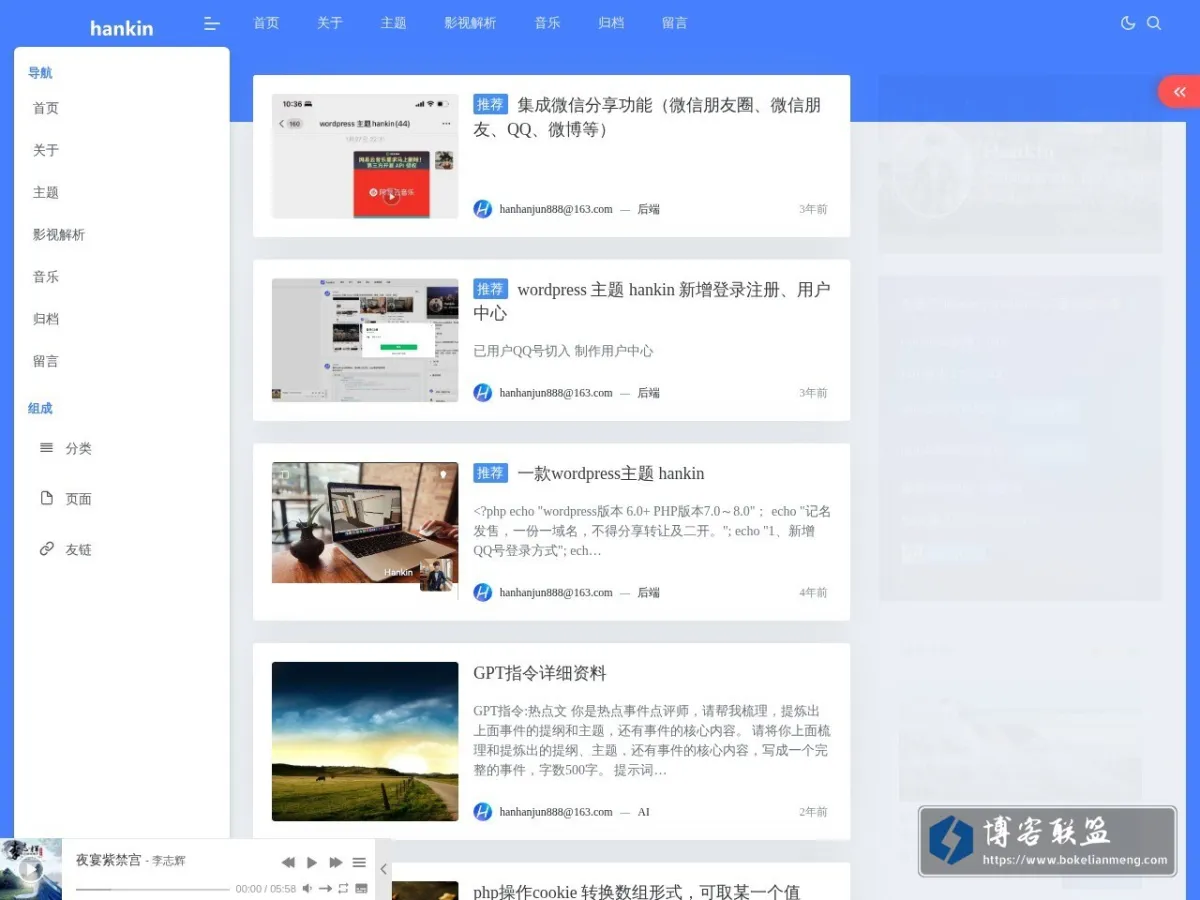Click the 友链 chain-link icon in sidebar
This screenshot has height=900, width=1200.
pyautogui.click(x=46, y=548)
